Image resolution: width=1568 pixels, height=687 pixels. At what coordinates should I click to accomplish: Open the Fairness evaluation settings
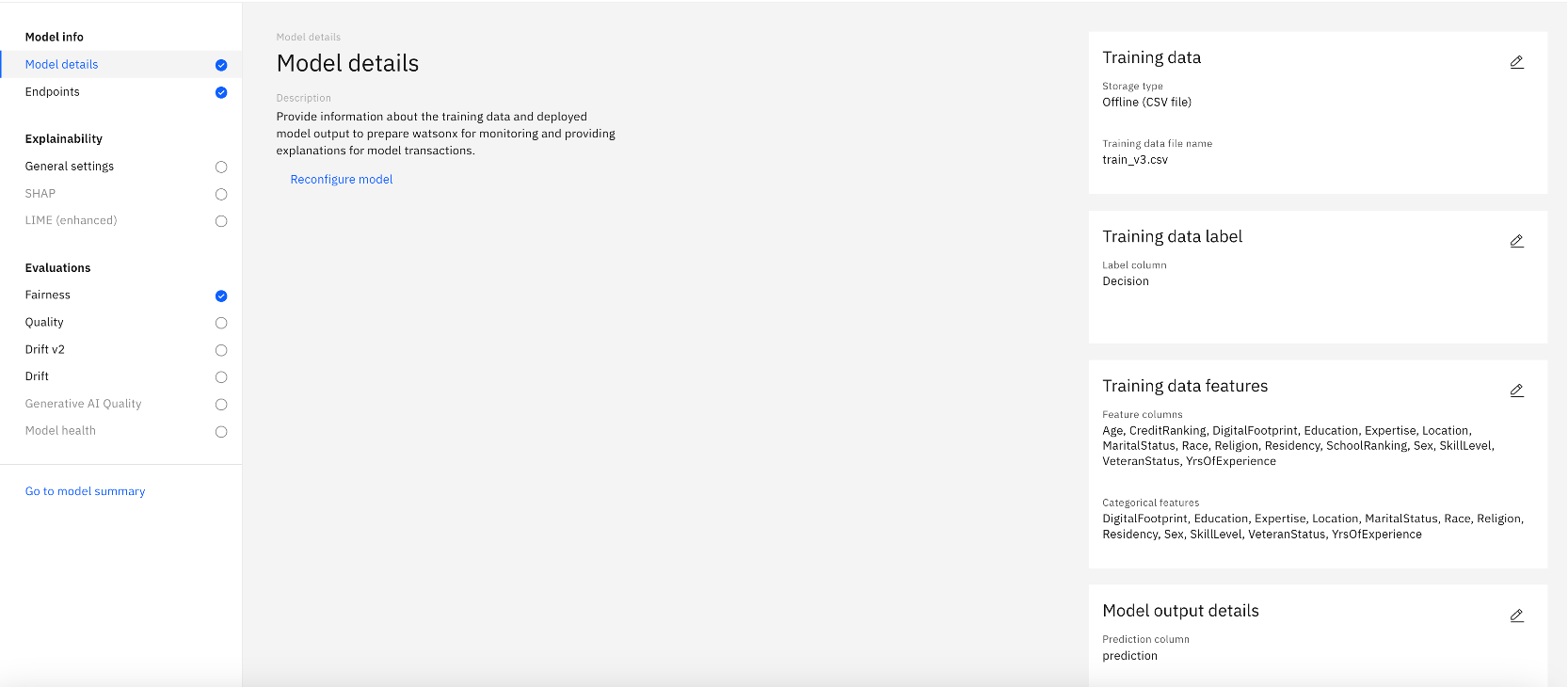(121, 296)
